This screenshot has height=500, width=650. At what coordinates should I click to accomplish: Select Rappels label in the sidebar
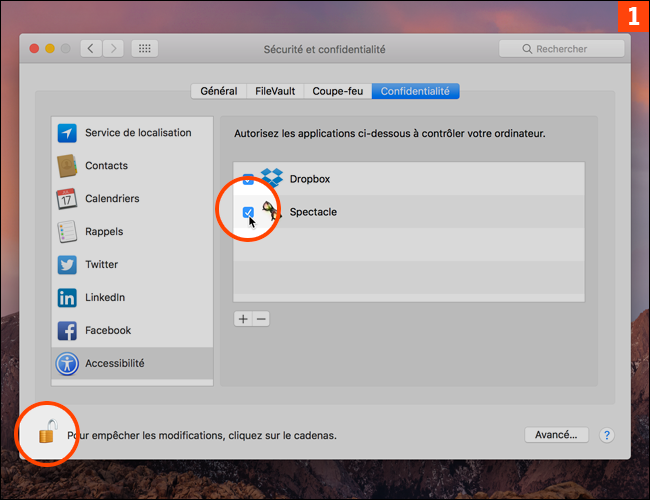(x=104, y=231)
